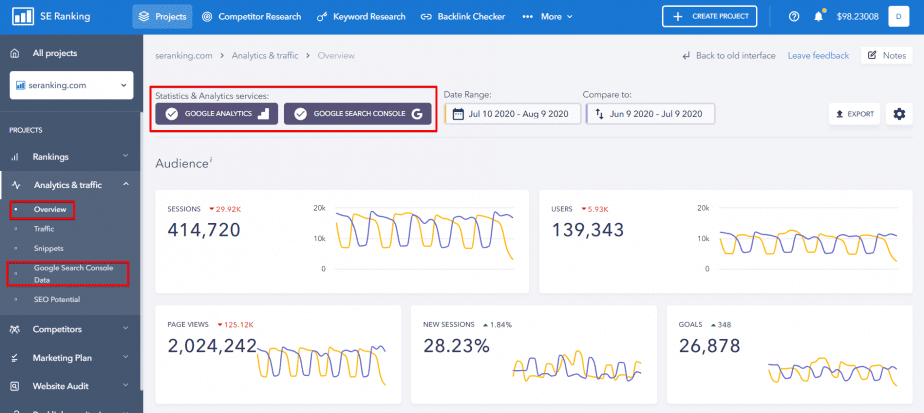Expand the Marketing Plan section
The height and width of the screenshot is (413, 924).
(x=71, y=358)
